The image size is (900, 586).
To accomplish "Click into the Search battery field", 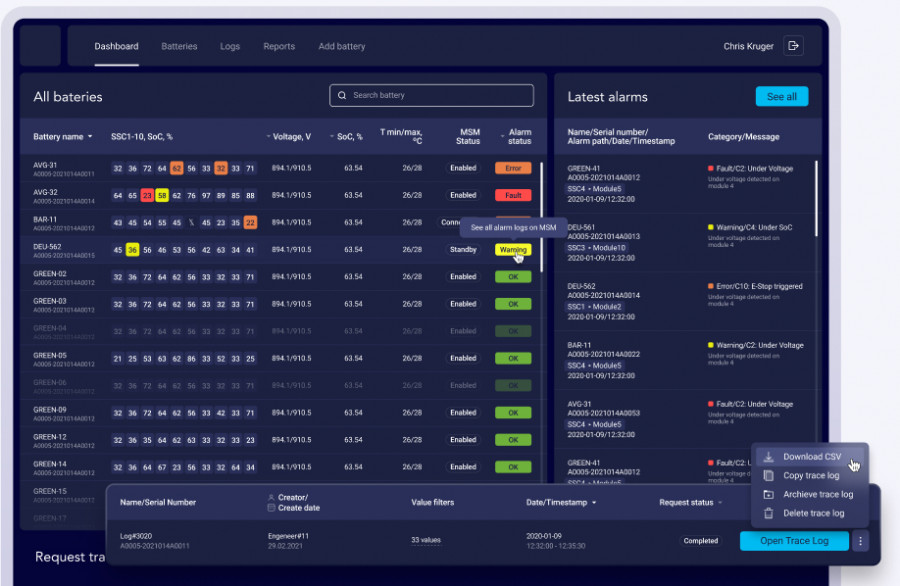I will (435, 96).
